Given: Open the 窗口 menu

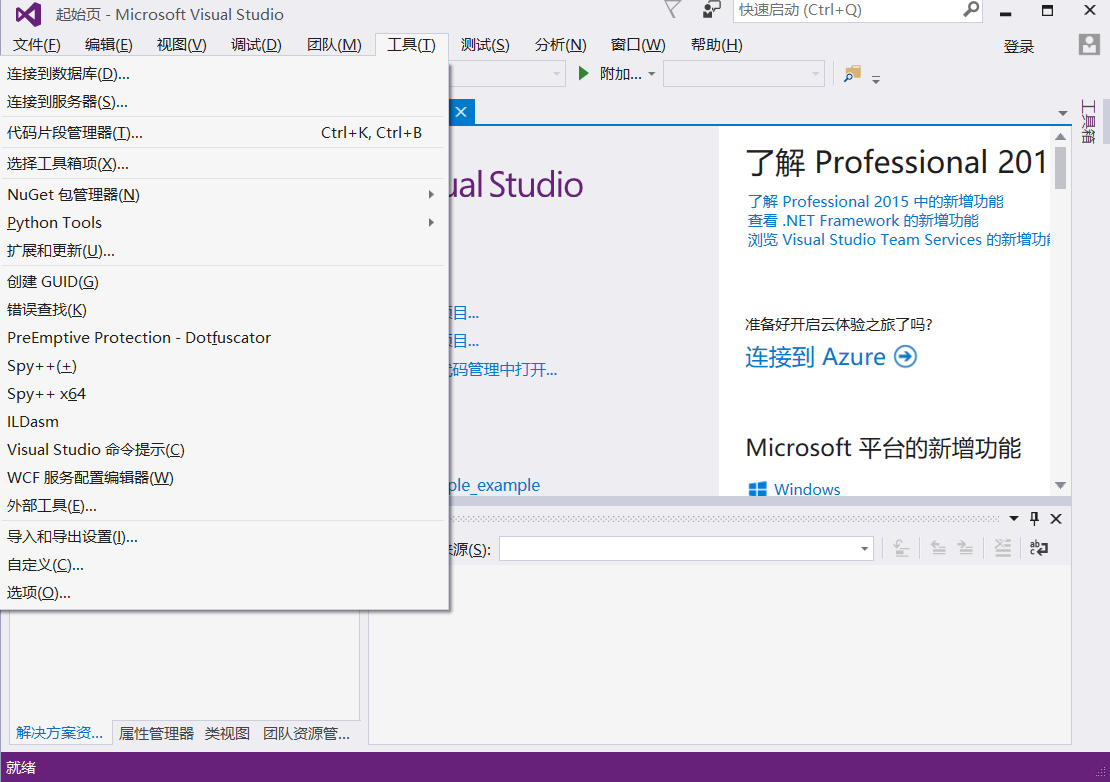Looking at the screenshot, I should (638, 45).
